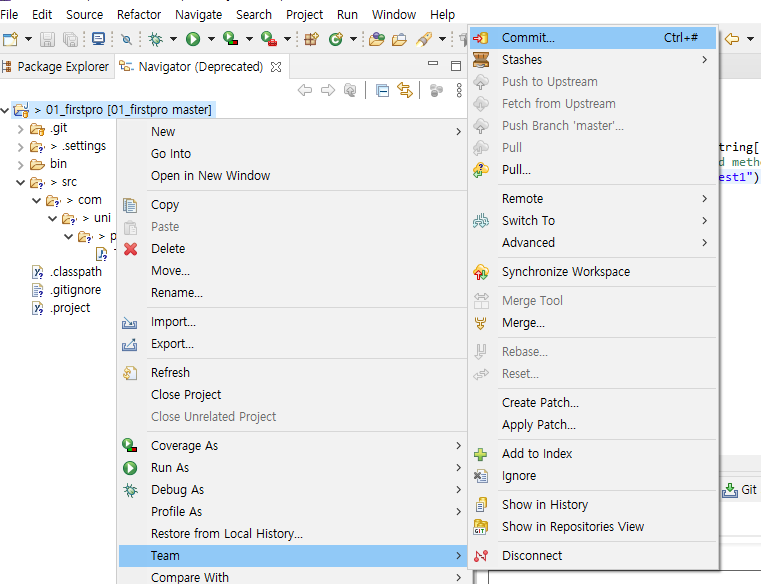
Task: Open the Switch To submenu
Action: pos(593,221)
